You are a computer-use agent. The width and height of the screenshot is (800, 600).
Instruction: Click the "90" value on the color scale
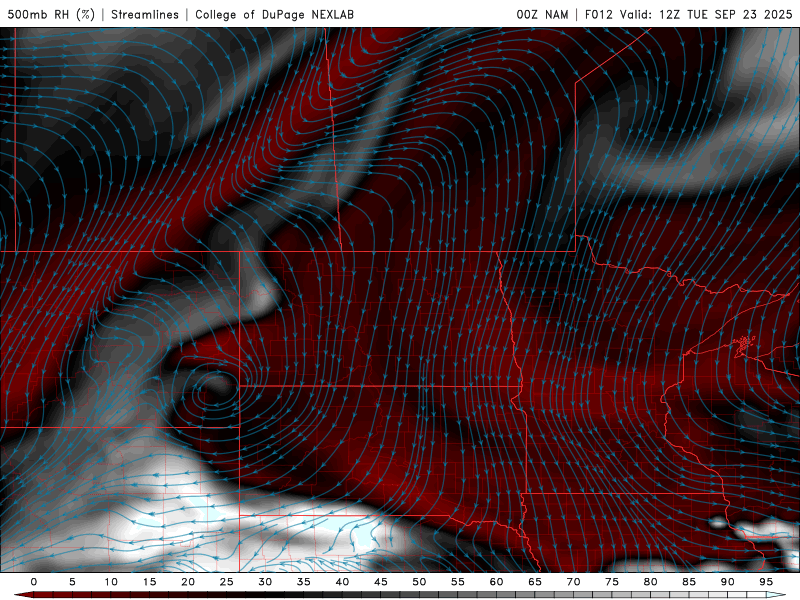pyautogui.click(x=728, y=582)
